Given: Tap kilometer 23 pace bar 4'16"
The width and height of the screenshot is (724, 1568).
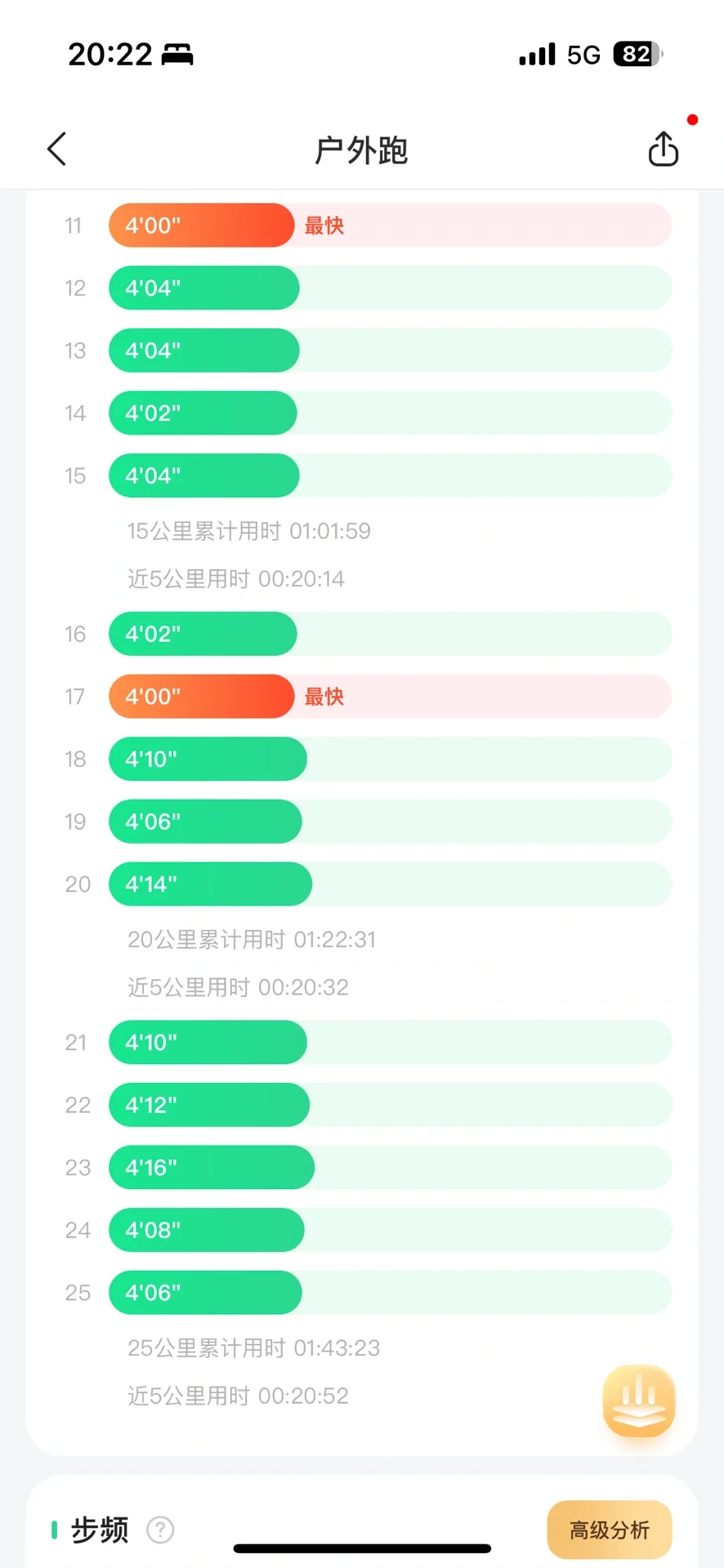Looking at the screenshot, I should (x=212, y=1168).
